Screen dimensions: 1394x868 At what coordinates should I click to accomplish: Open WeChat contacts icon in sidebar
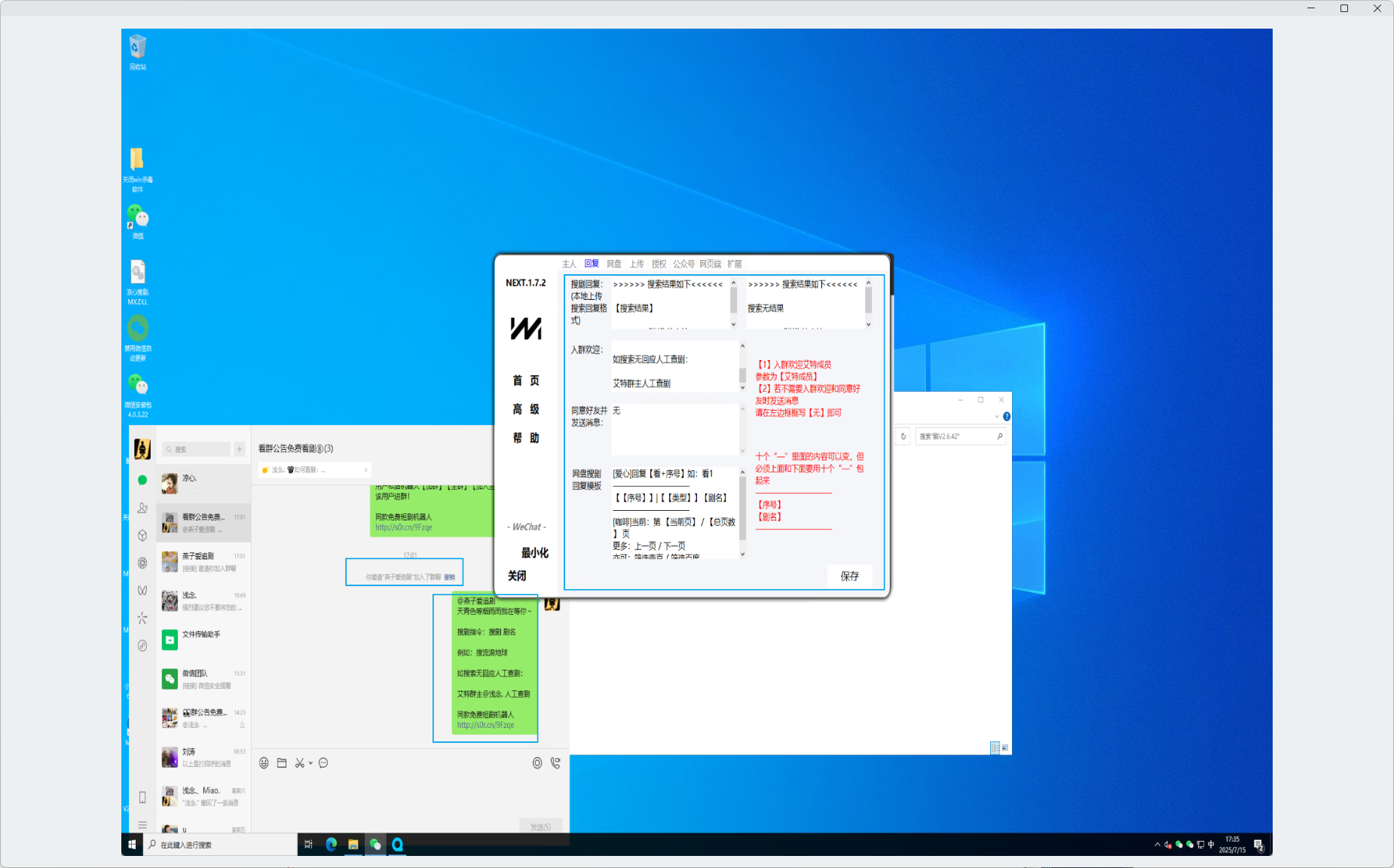click(142, 508)
